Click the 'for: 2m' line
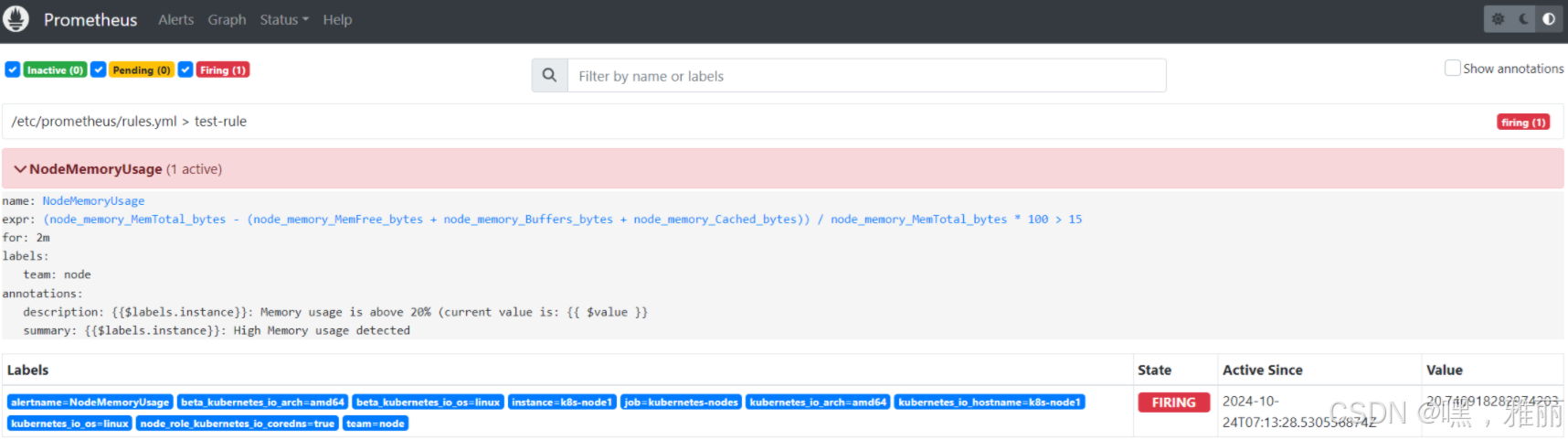Screen dimensions: 1568x440 click(26, 237)
